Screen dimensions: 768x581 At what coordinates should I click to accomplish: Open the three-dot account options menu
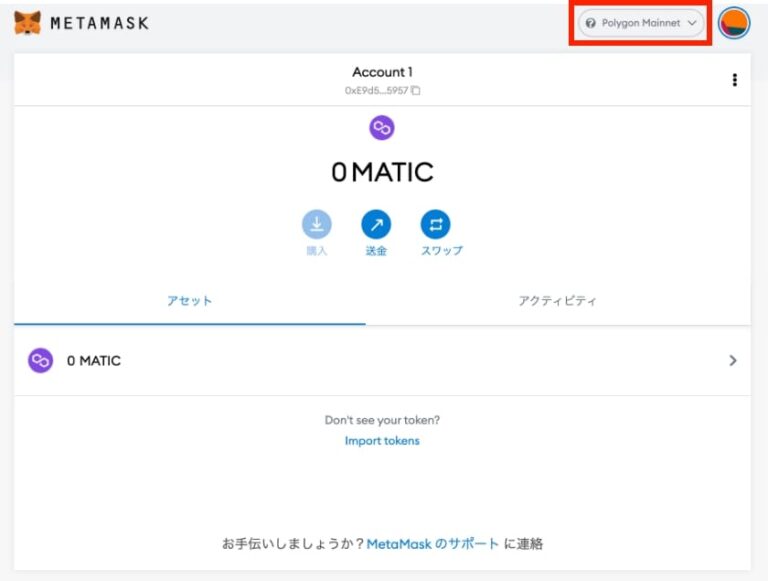click(x=735, y=80)
